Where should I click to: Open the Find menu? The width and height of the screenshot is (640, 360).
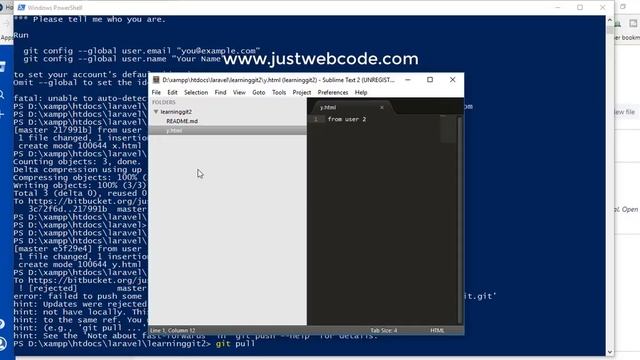click(x=220, y=93)
